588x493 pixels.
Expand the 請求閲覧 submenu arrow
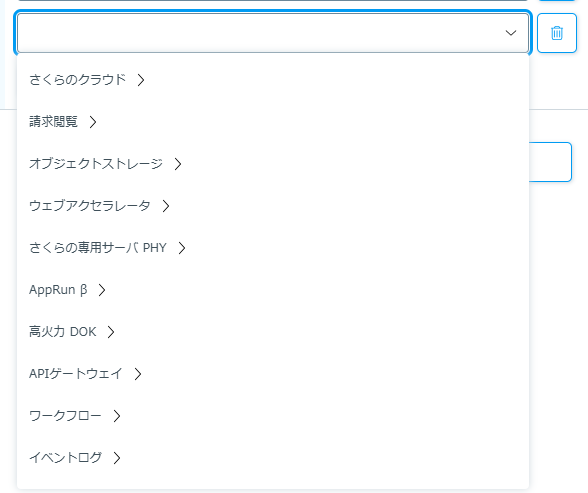tap(93, 122)
